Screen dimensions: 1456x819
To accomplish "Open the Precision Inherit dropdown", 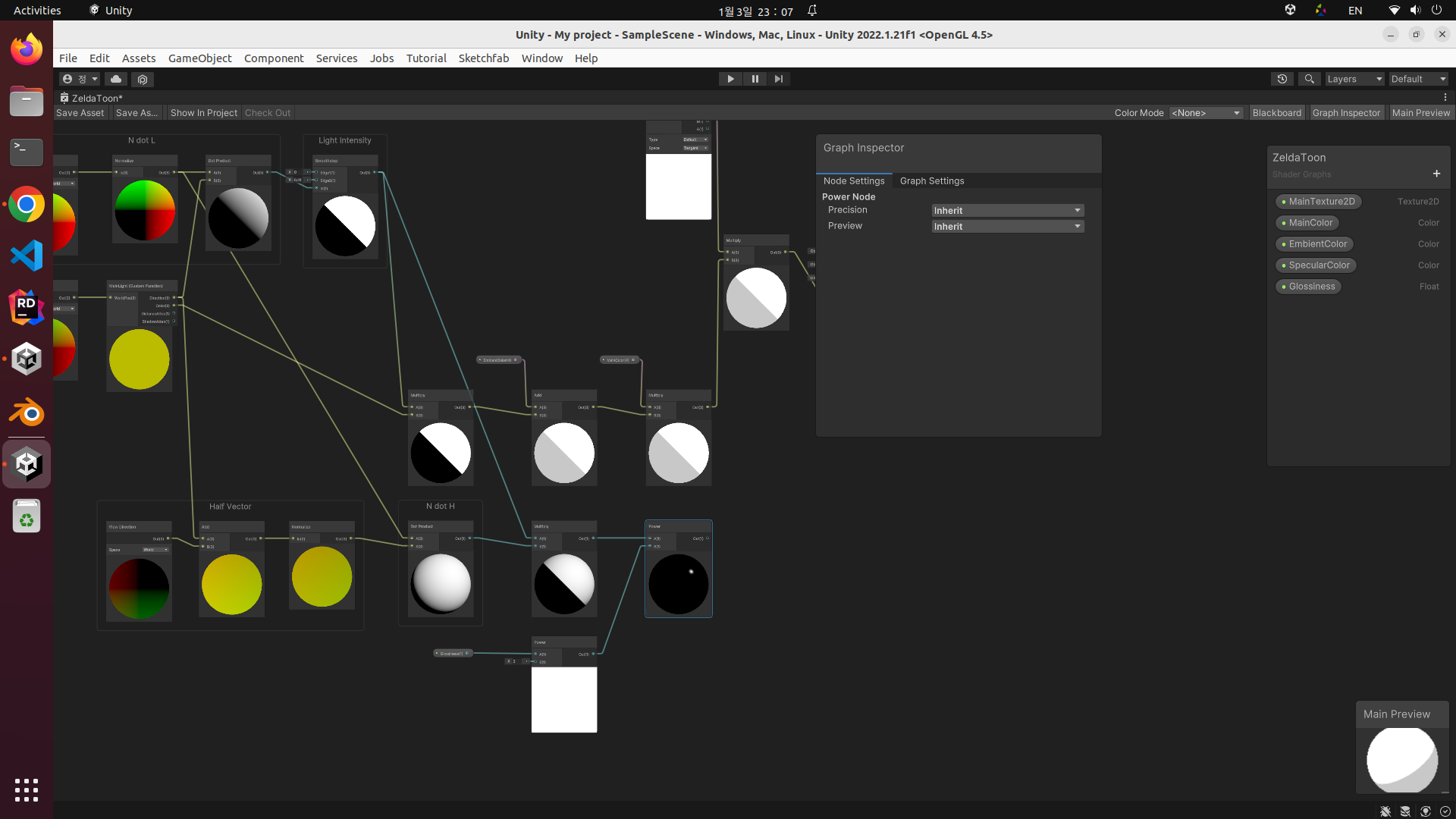I will click(x=1007, y=210).
